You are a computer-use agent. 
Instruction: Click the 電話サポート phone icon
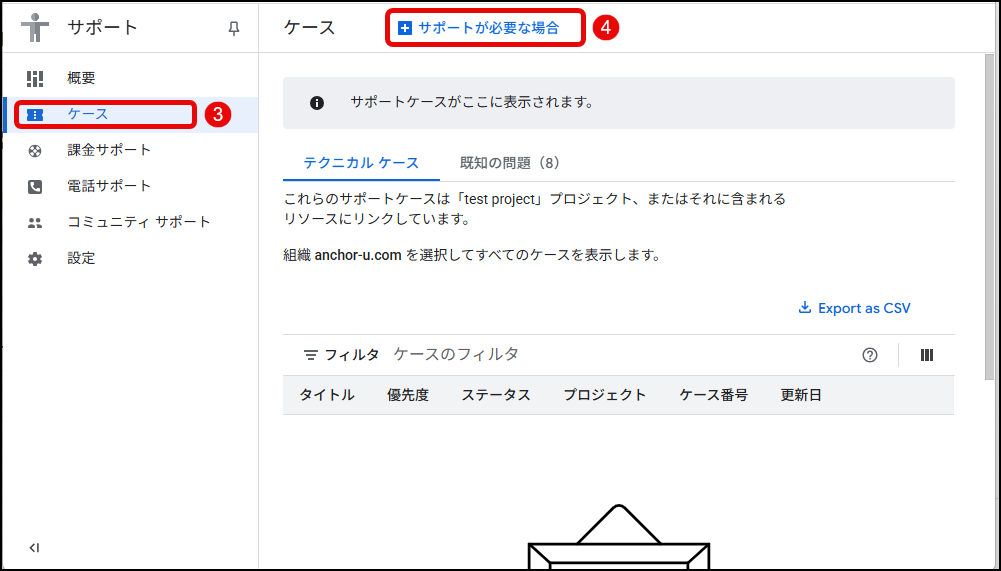pyautogui.click(x=35, y=186)
